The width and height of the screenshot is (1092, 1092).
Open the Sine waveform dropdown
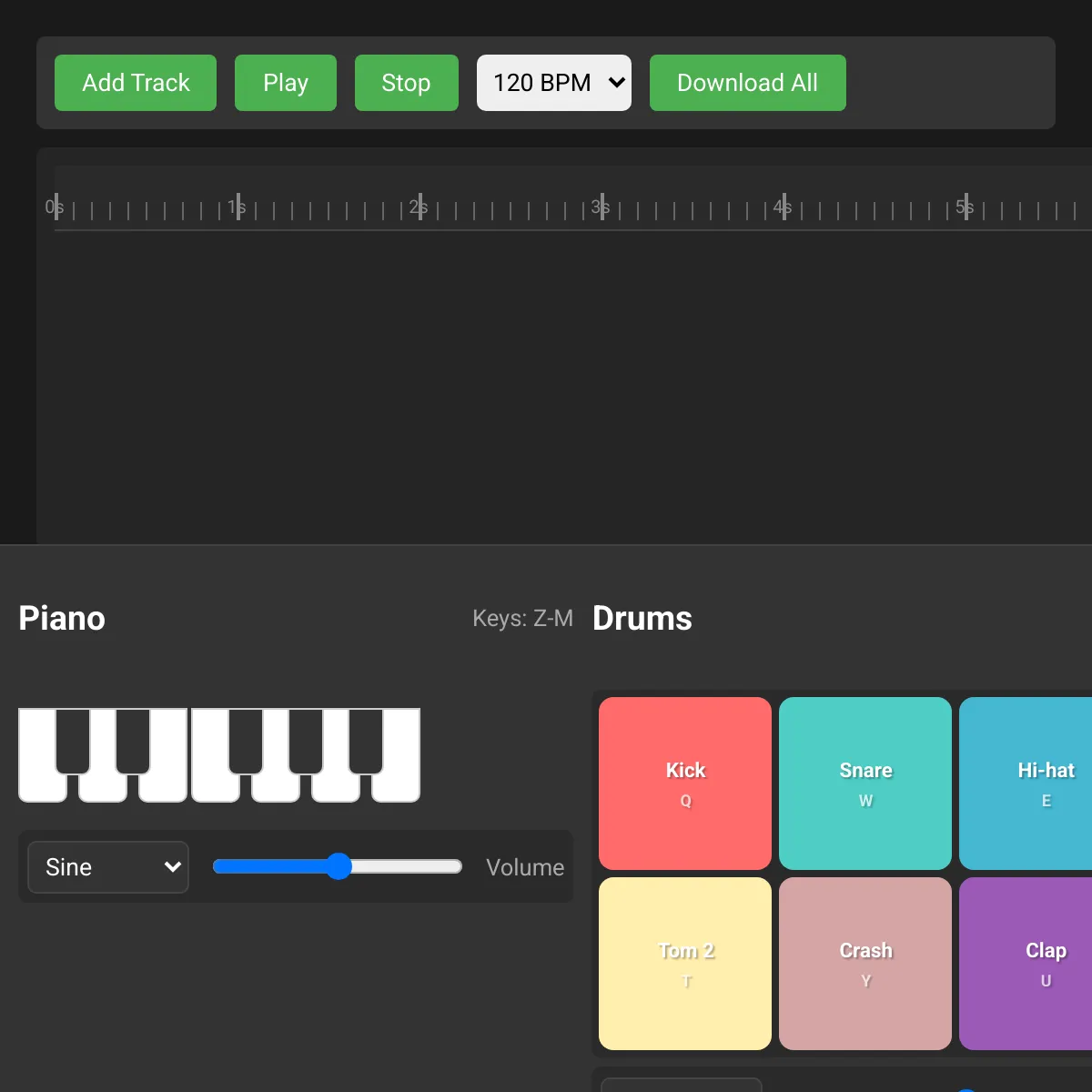point(108,867)
